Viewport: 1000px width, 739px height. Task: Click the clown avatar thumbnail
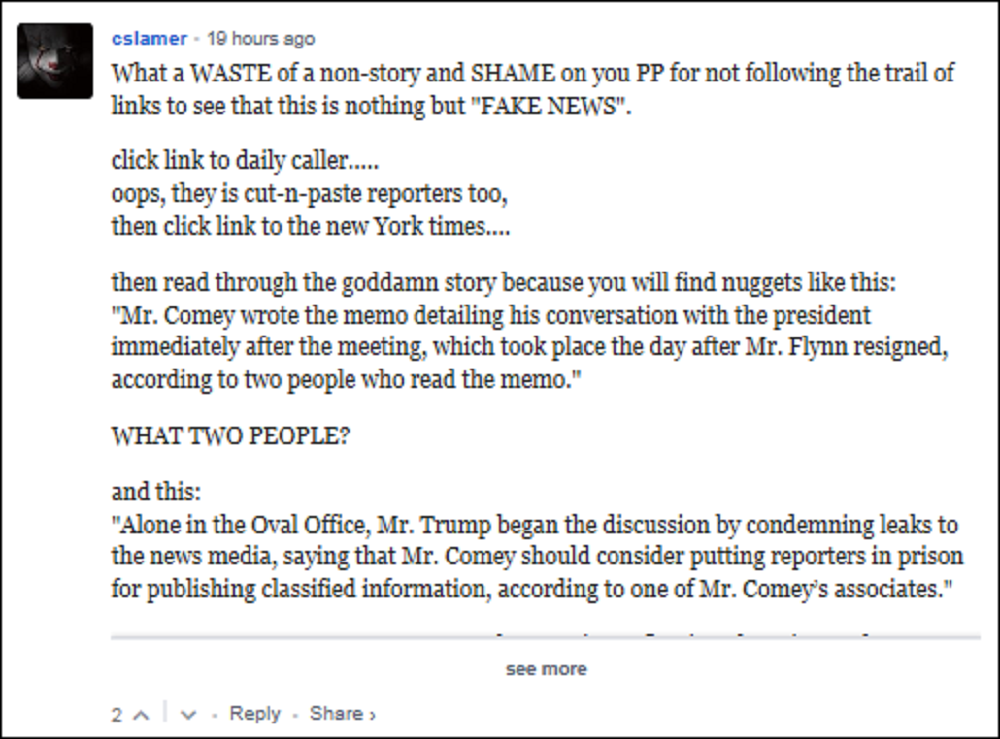(x=55, y=60)
